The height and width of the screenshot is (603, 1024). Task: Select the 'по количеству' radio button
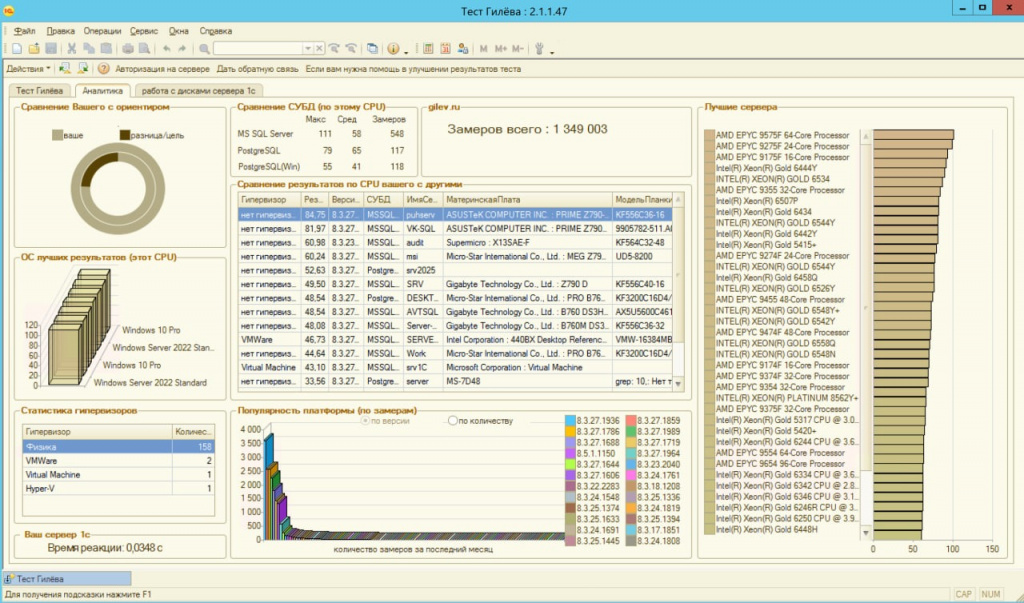(453, 421)
